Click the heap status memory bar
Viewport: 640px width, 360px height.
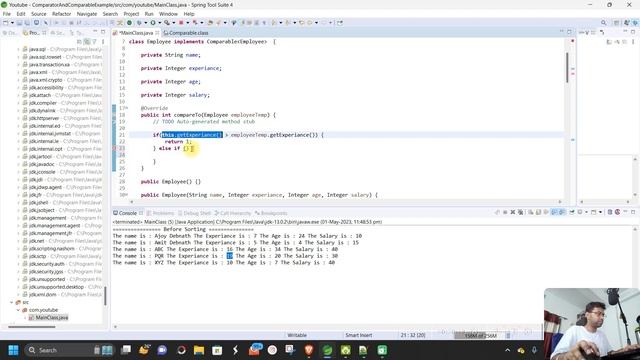coord(481,336)
